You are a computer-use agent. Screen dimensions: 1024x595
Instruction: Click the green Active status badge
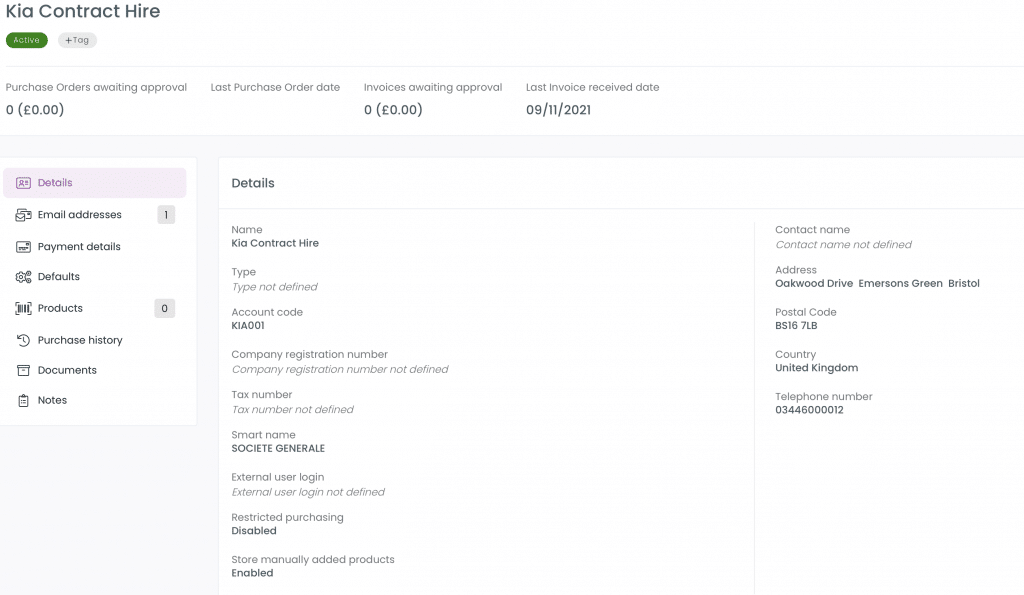point(27,40)
